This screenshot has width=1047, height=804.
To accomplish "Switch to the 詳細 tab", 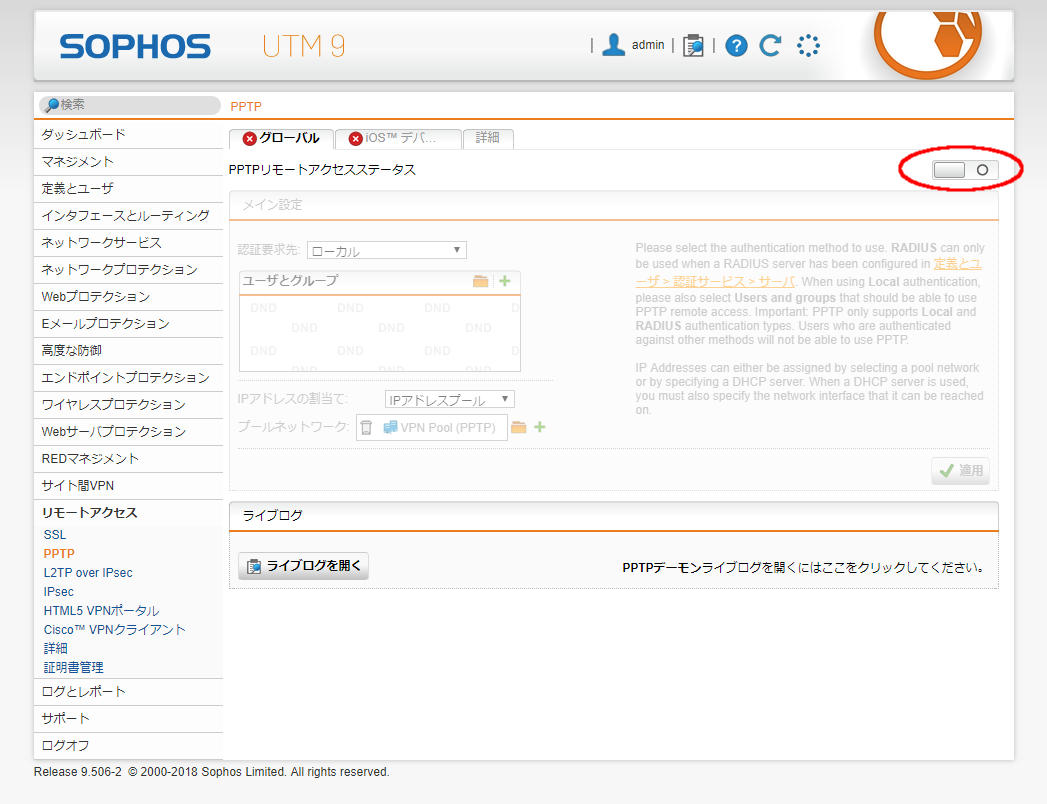I will 488,138.
